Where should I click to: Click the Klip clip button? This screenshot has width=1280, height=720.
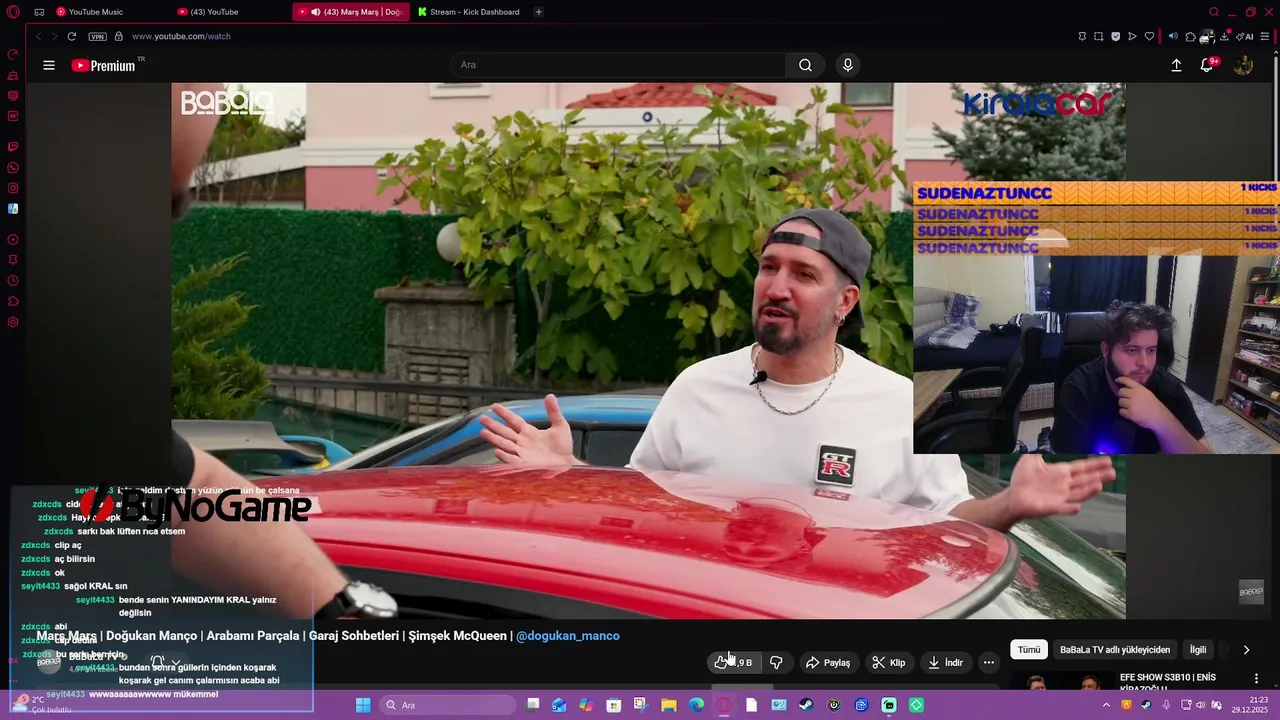[888, 662]
